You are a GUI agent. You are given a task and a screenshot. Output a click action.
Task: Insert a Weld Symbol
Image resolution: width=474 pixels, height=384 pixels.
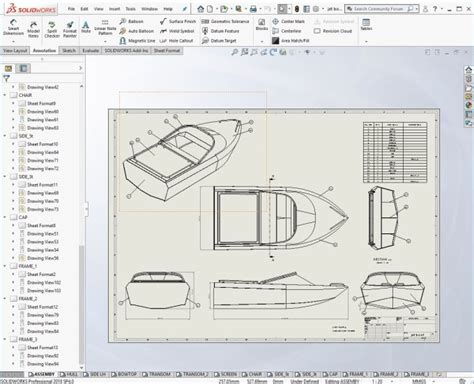[x=177, y=31]
